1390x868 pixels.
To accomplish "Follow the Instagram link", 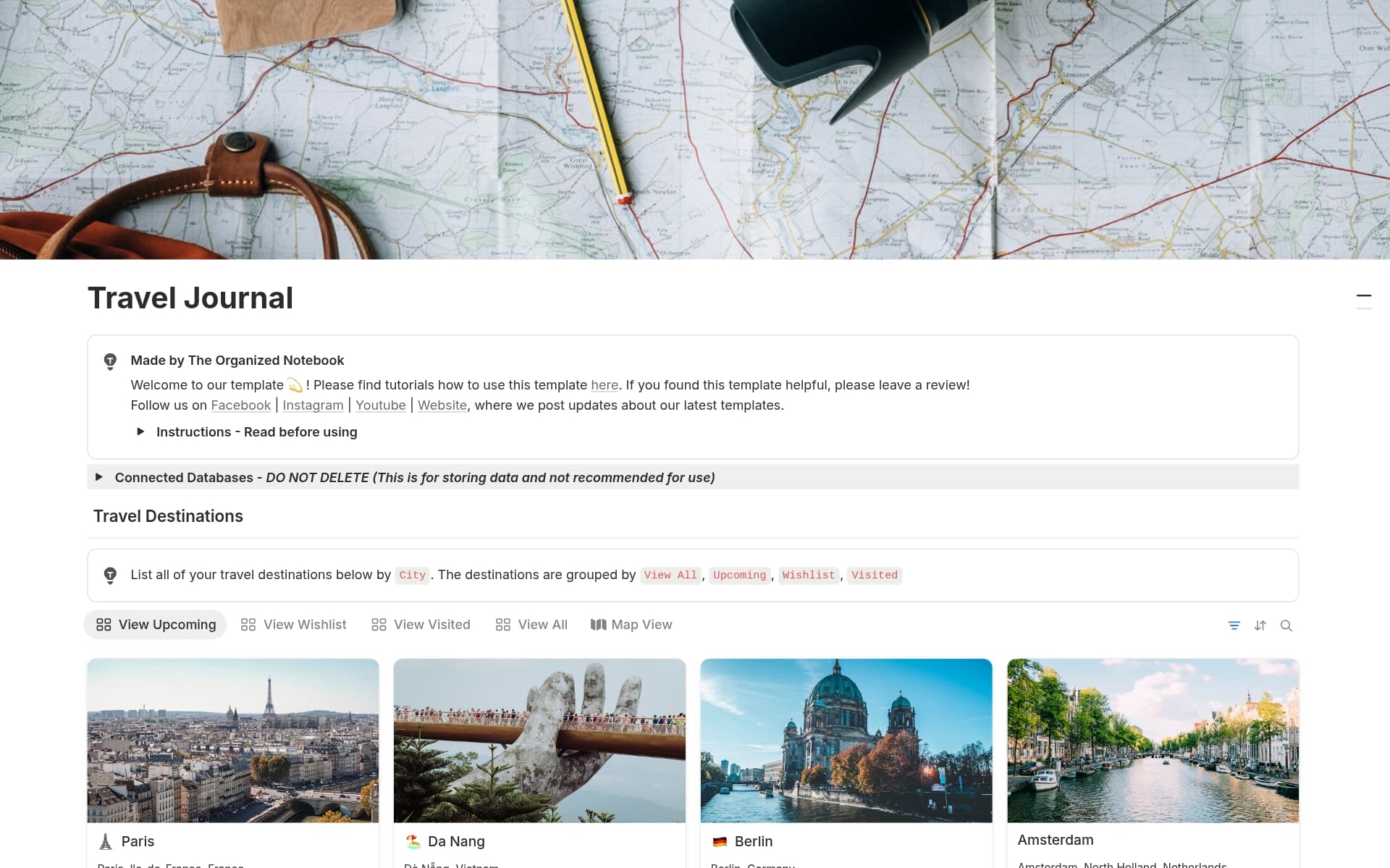I will coord(313,405).
